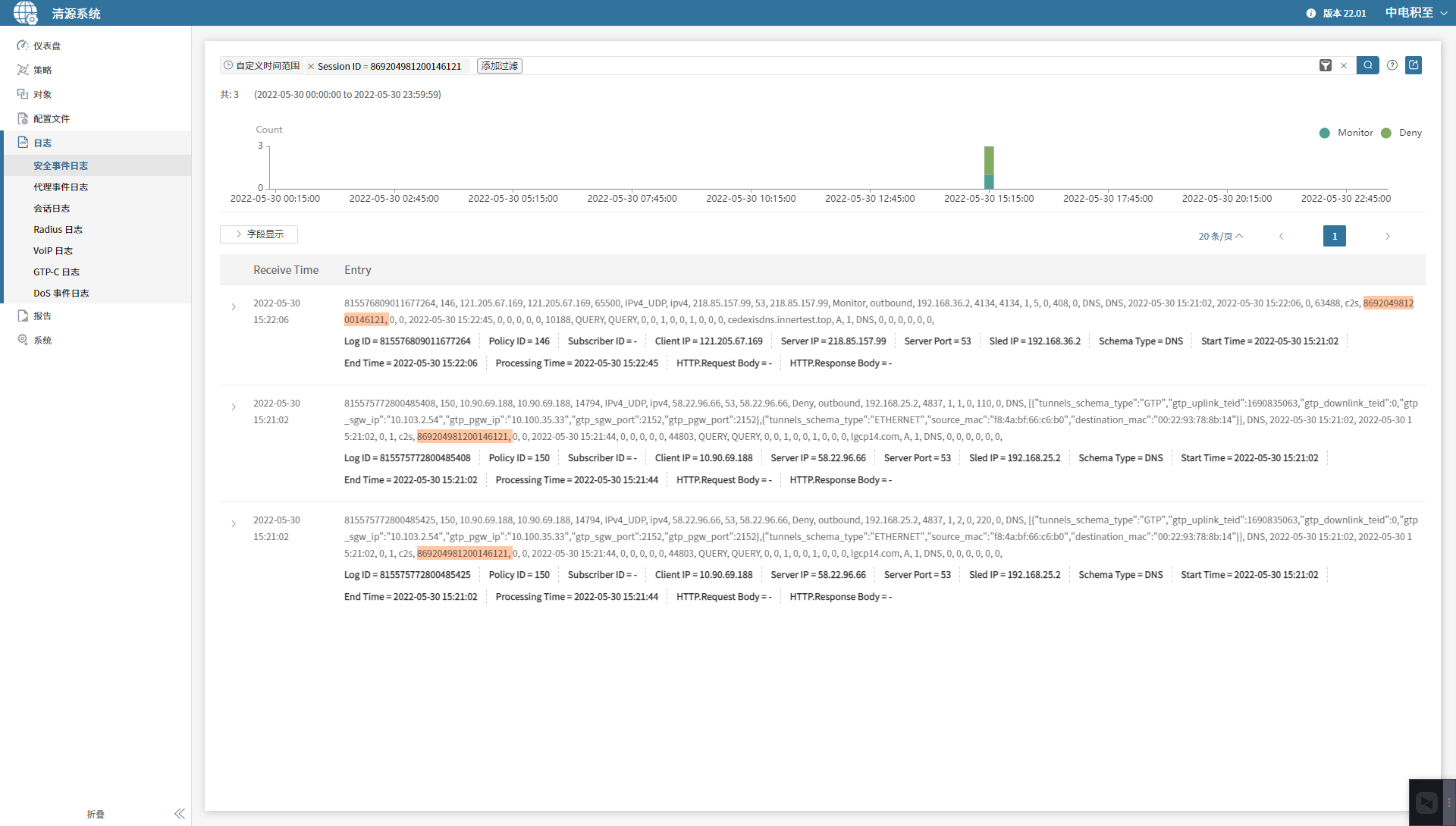Click the search magnifier button

1367,65
